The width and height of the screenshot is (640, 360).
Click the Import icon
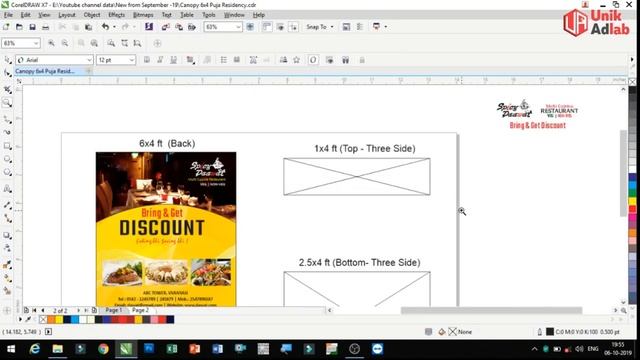click(x=165, y=27)
